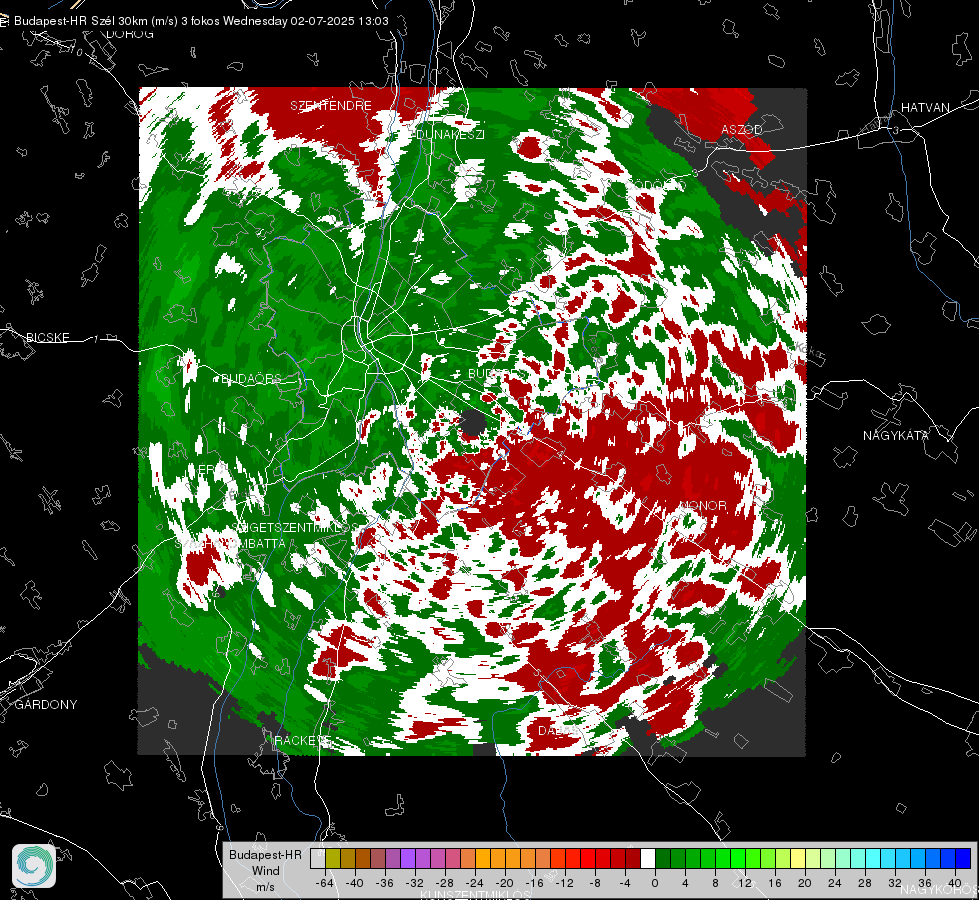This screenshot has width=979, height=900.
Task: Click the 20 value on the scale
Action: (805, 883)
